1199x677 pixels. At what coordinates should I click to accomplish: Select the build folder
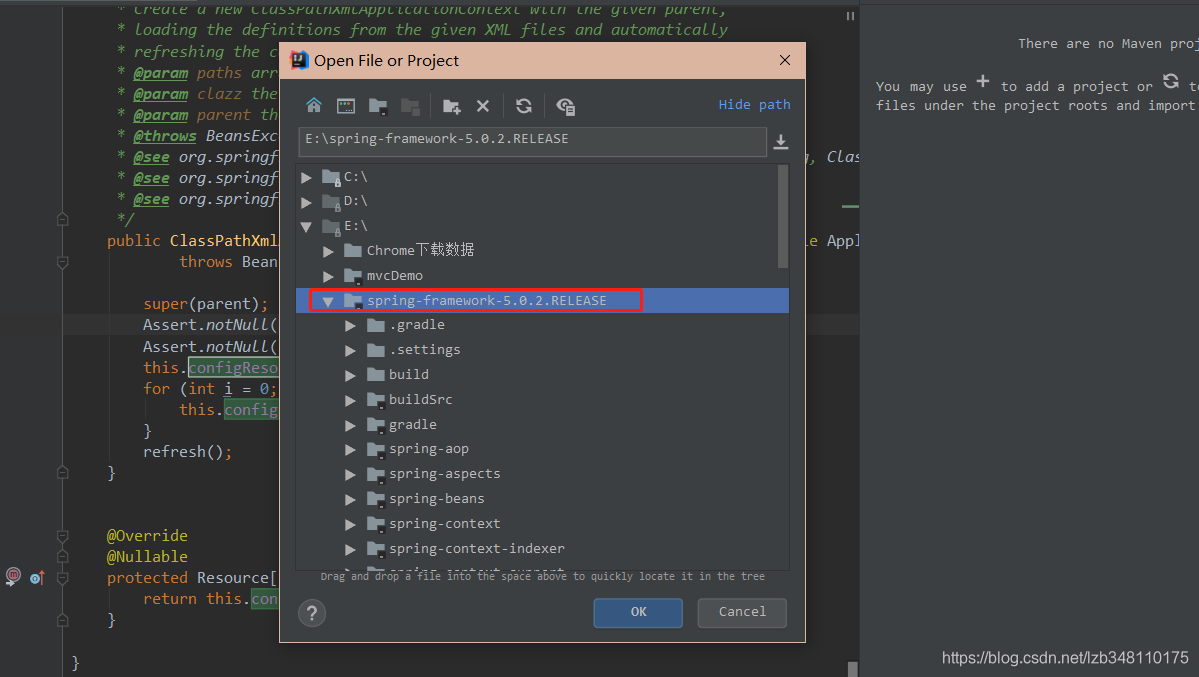pos(542,375)
